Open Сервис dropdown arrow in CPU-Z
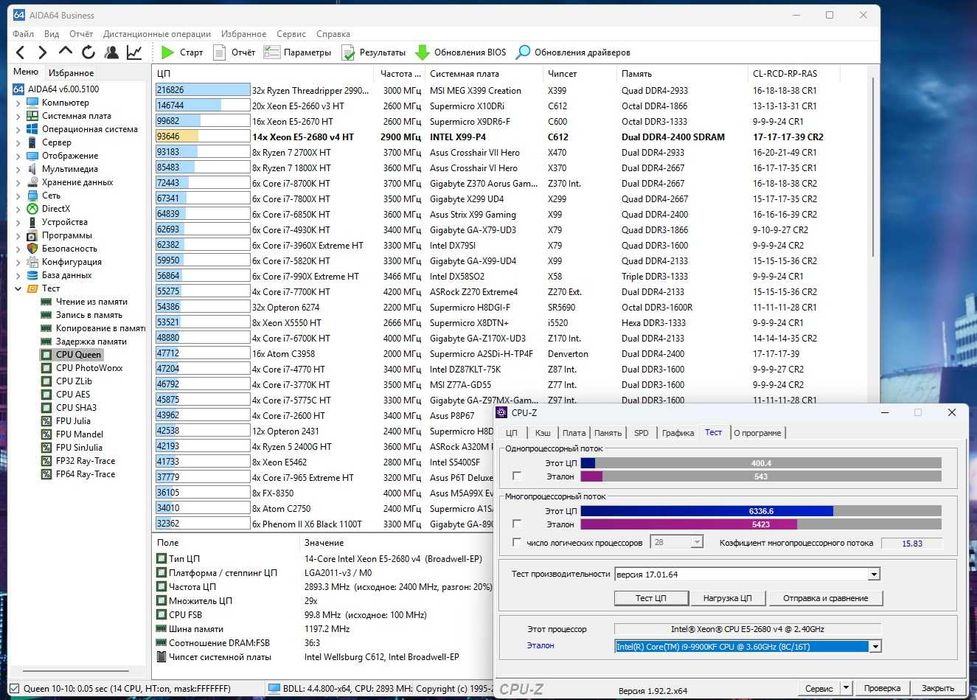Image resolution: width=977 pixels, height=700 pixels. tap(846, 688)
